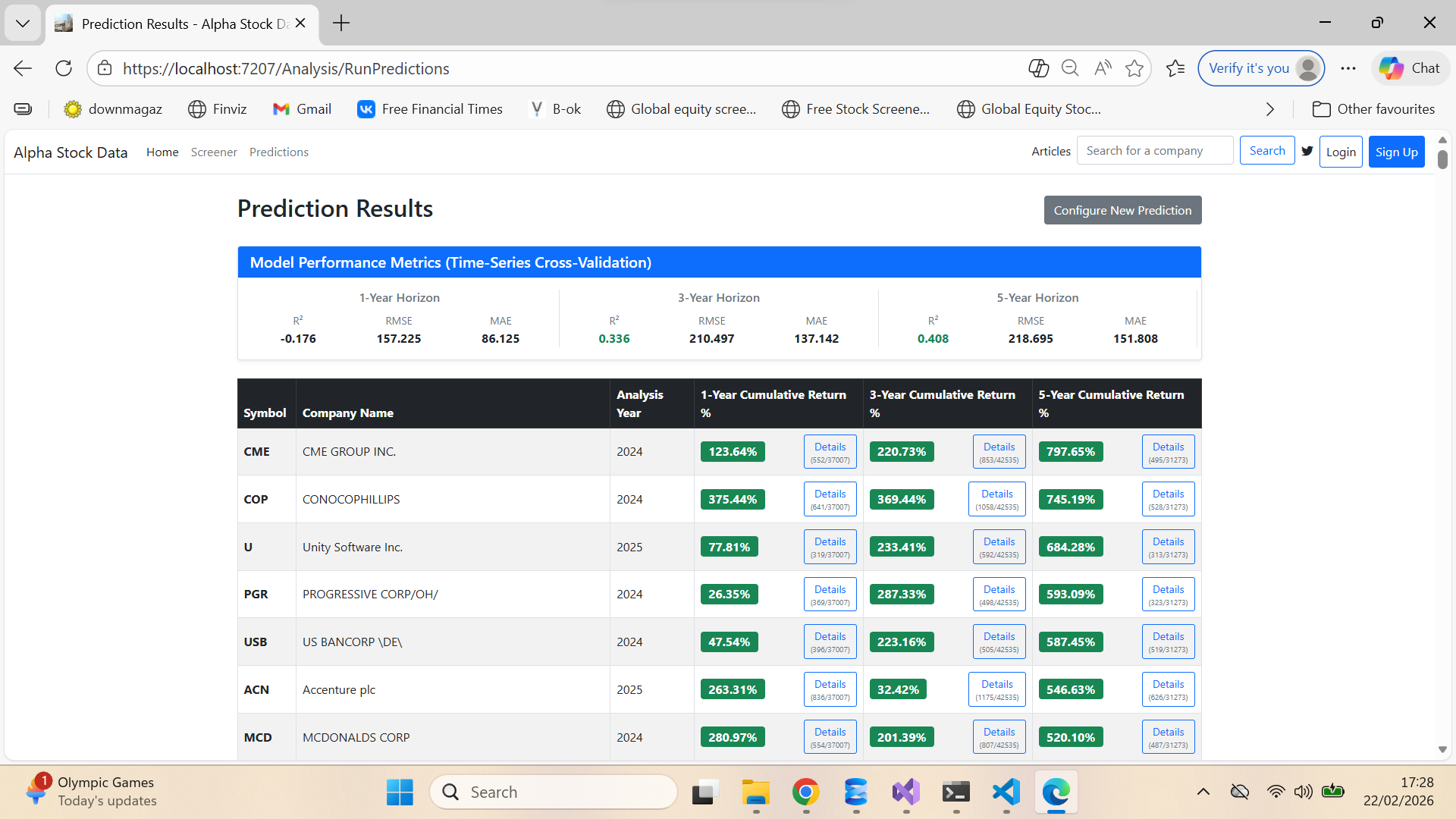Show hidden system tray icons
1456x819 pixels.
coord(1203,792)
